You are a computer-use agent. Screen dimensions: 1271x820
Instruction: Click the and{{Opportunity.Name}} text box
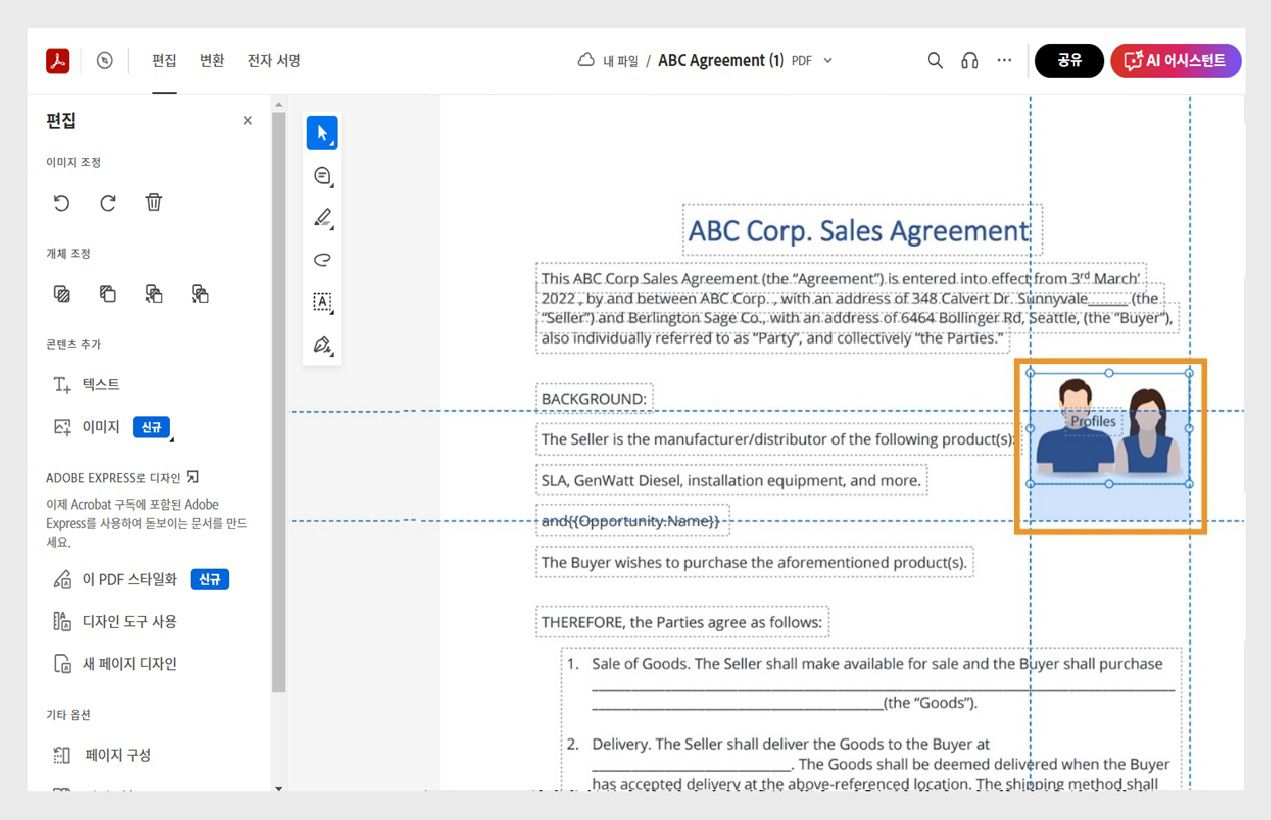point(632,521)
